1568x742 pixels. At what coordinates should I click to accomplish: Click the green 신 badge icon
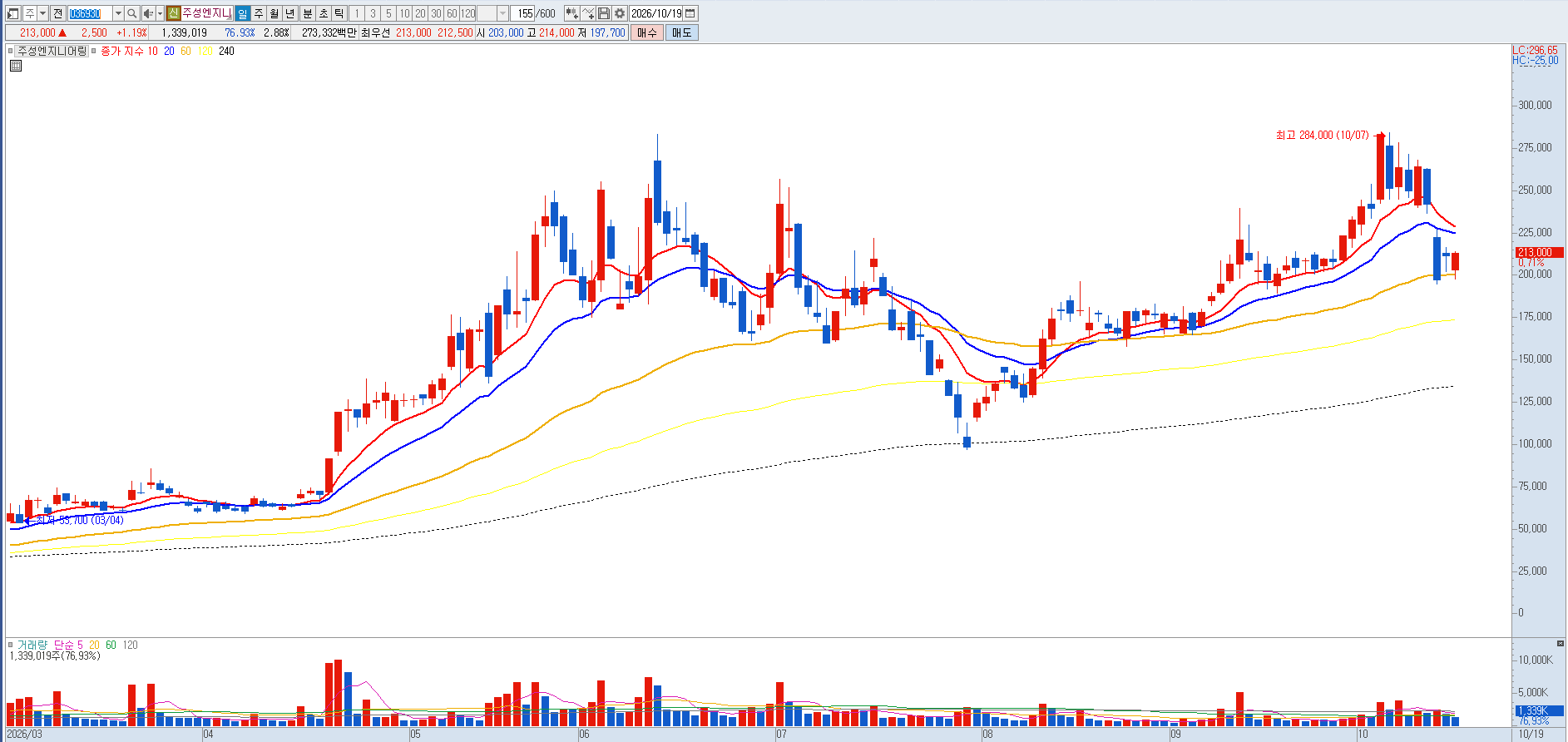173,13
